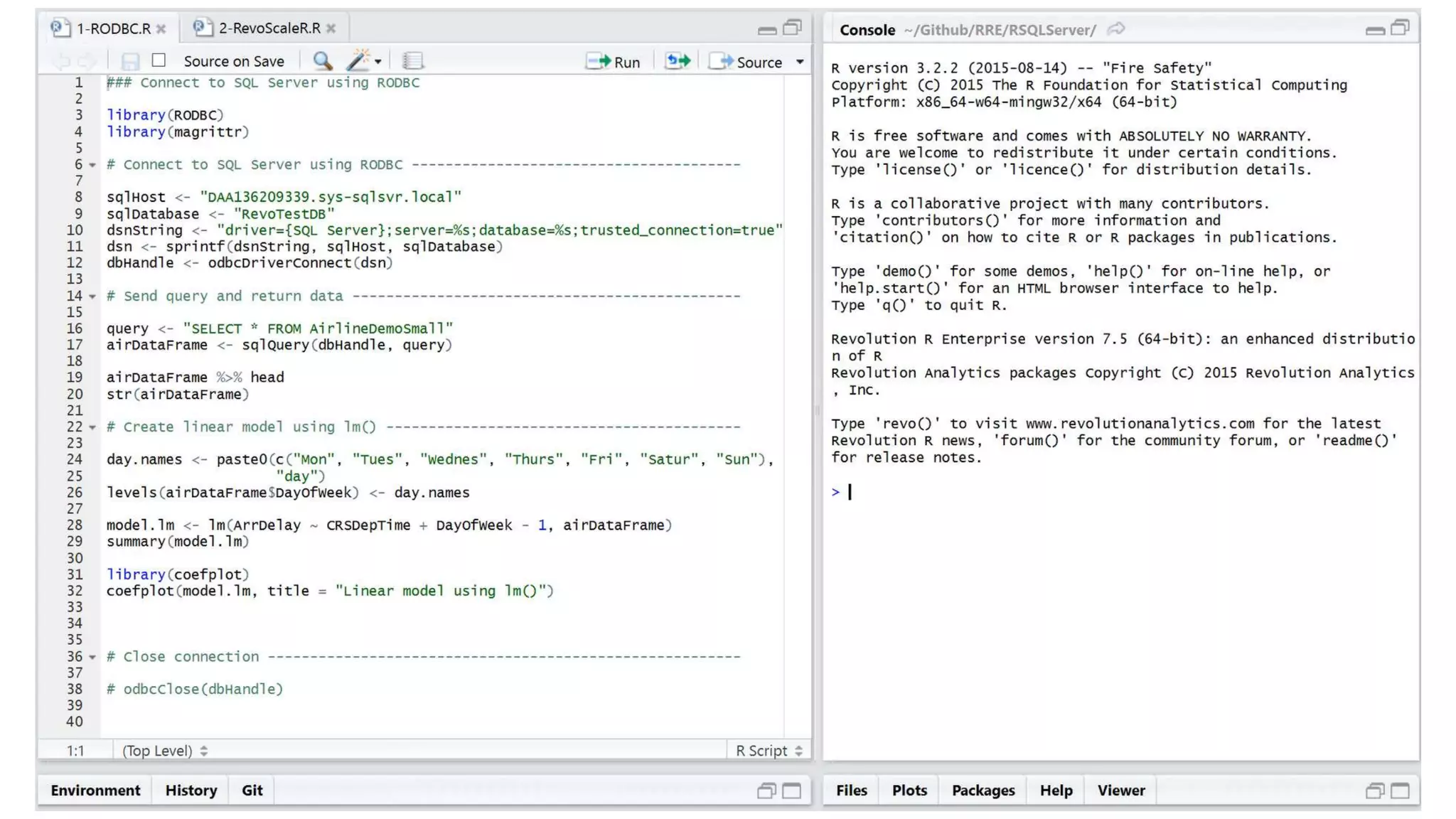The image size is (1456, 819).
Task: Click the Source button
Action: click(747, 62)
